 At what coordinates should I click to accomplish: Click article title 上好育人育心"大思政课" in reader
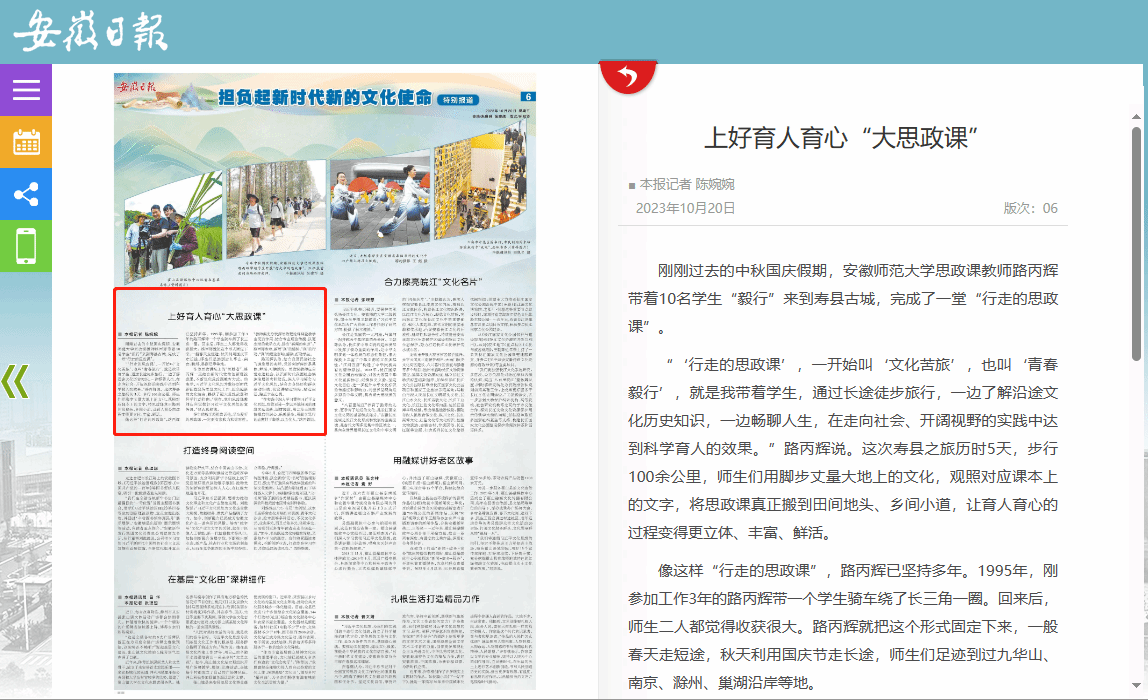841,138
